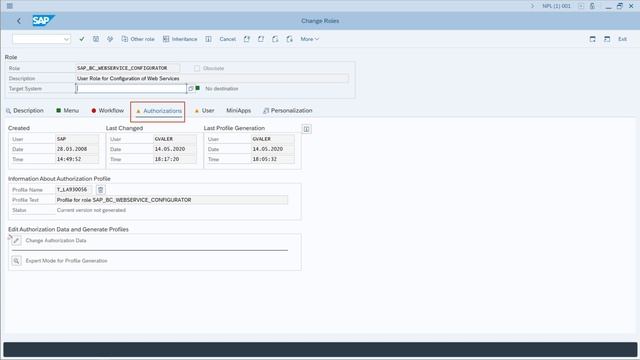
Task: Click the lock icon in the title bar
Action: 592,6
